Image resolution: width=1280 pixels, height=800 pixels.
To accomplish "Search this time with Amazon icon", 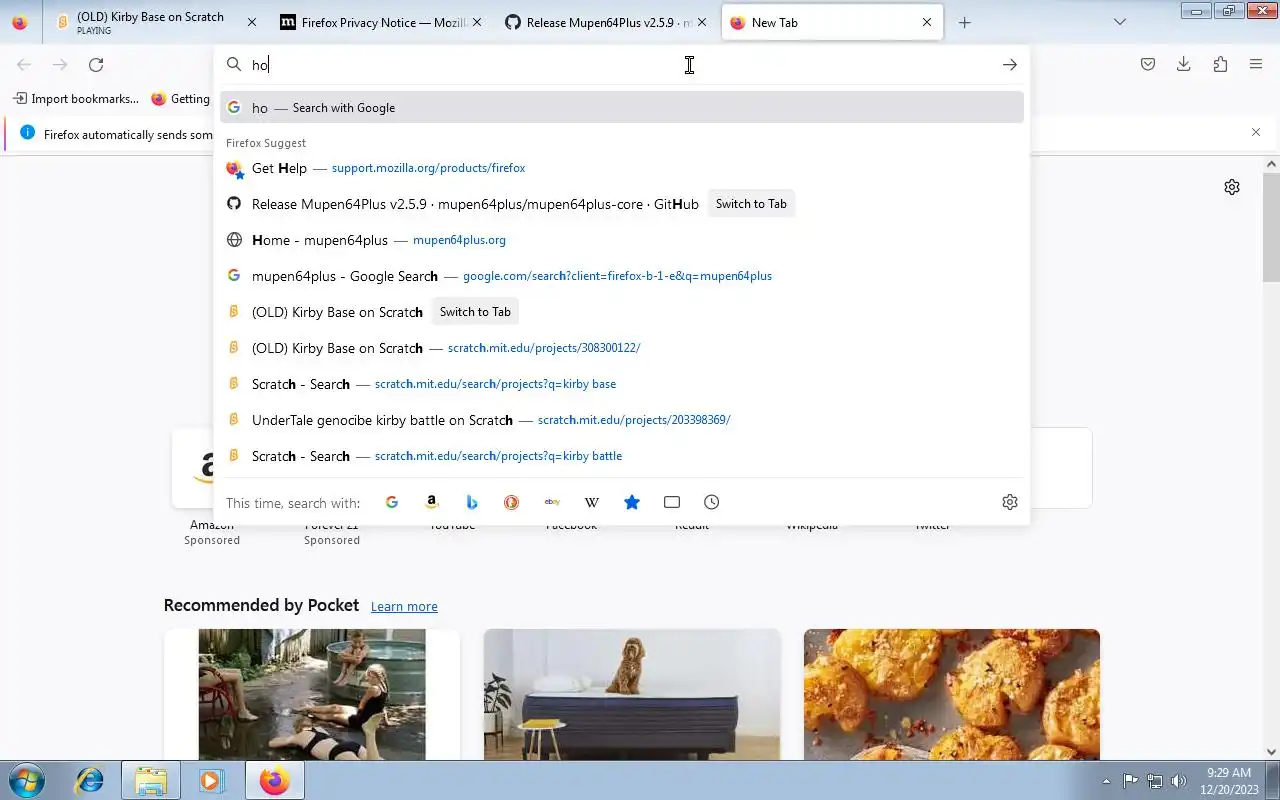I will [432, 502].
